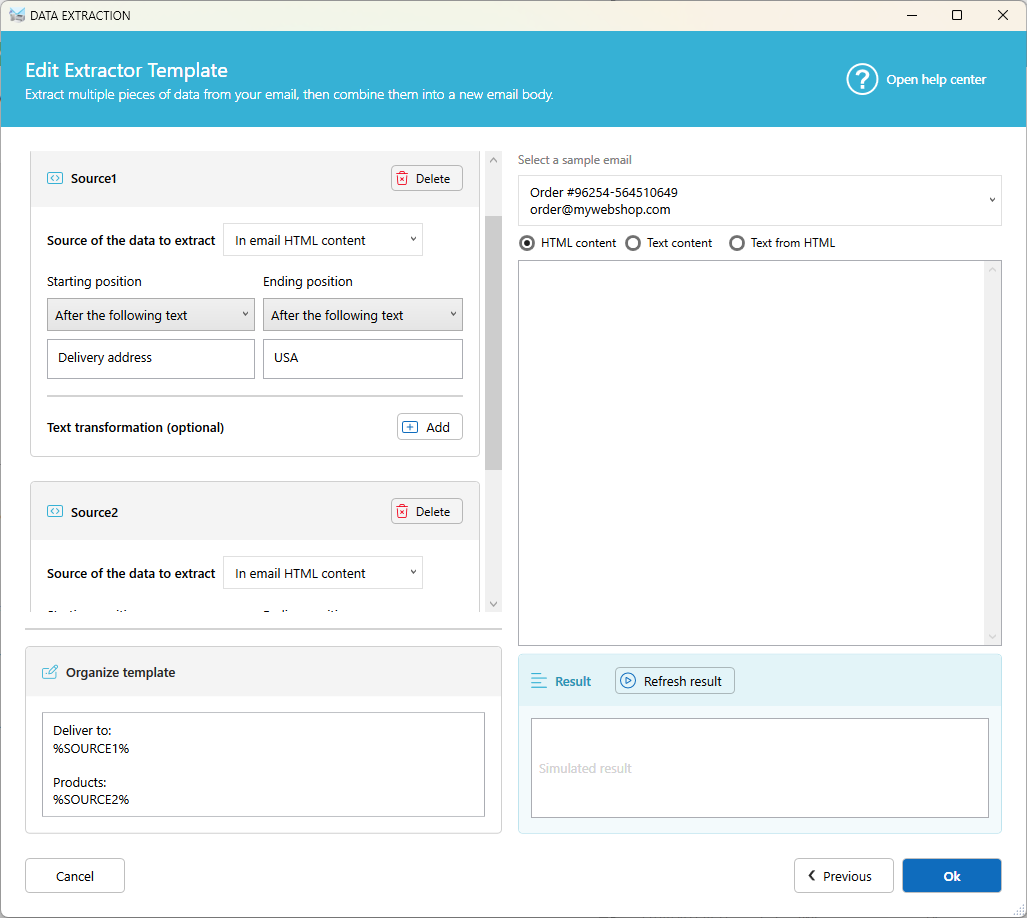1027x918 pixels.
Task: Delete Source2 extractor
Action: coord(427,511)
